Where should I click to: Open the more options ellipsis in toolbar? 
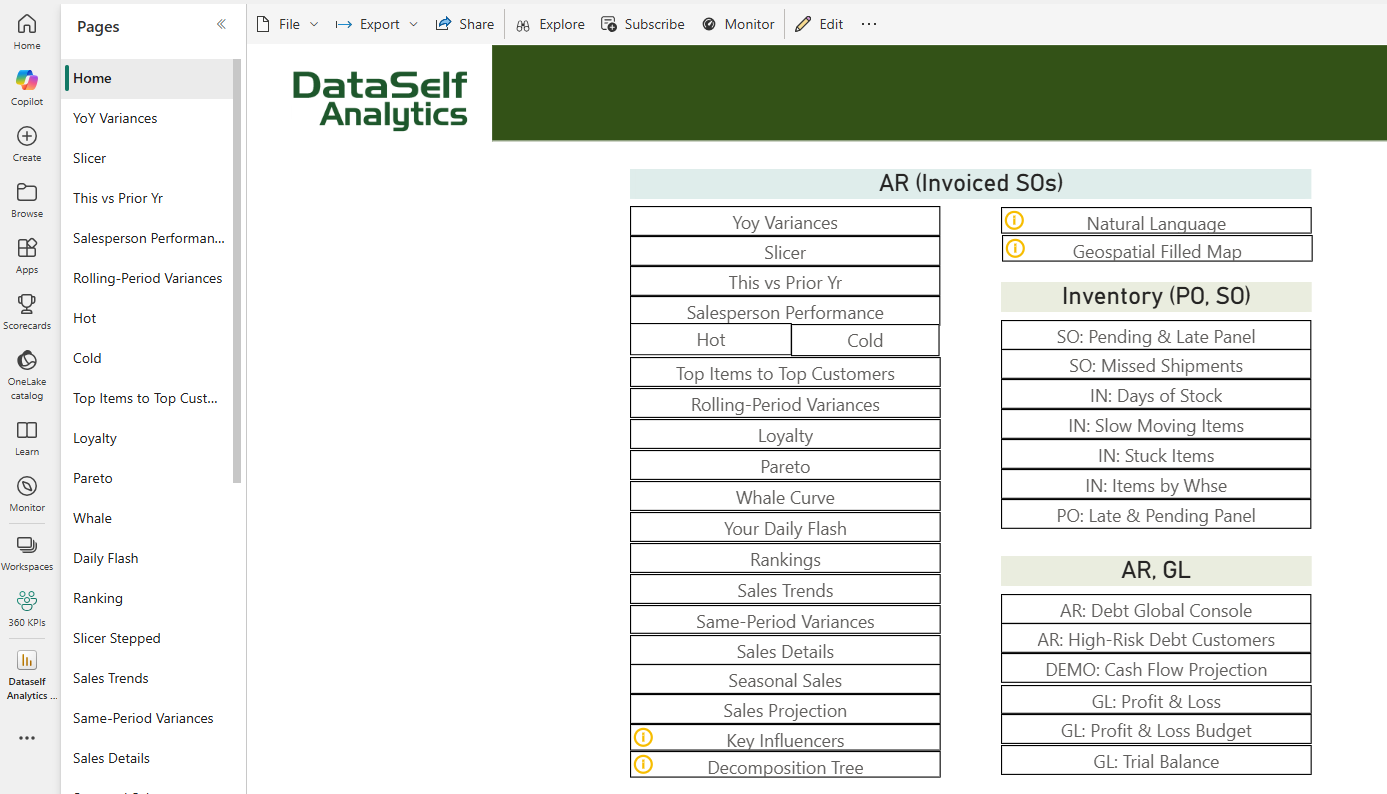pos(869,24)
